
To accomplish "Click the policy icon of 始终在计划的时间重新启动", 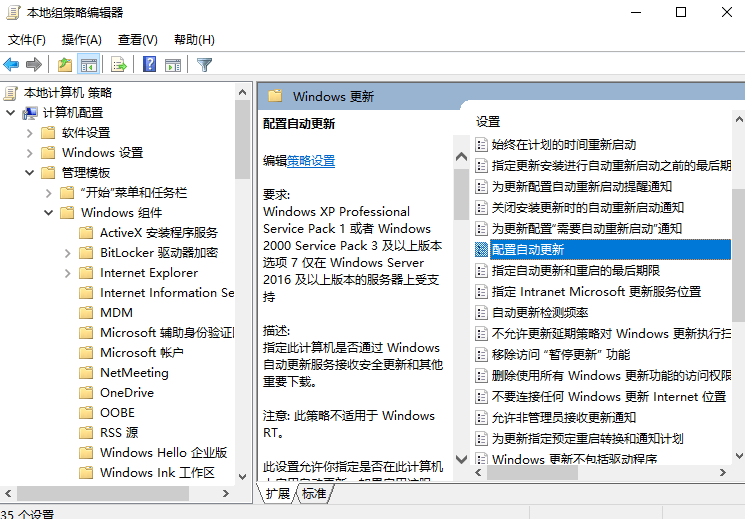I will (481, 144).
